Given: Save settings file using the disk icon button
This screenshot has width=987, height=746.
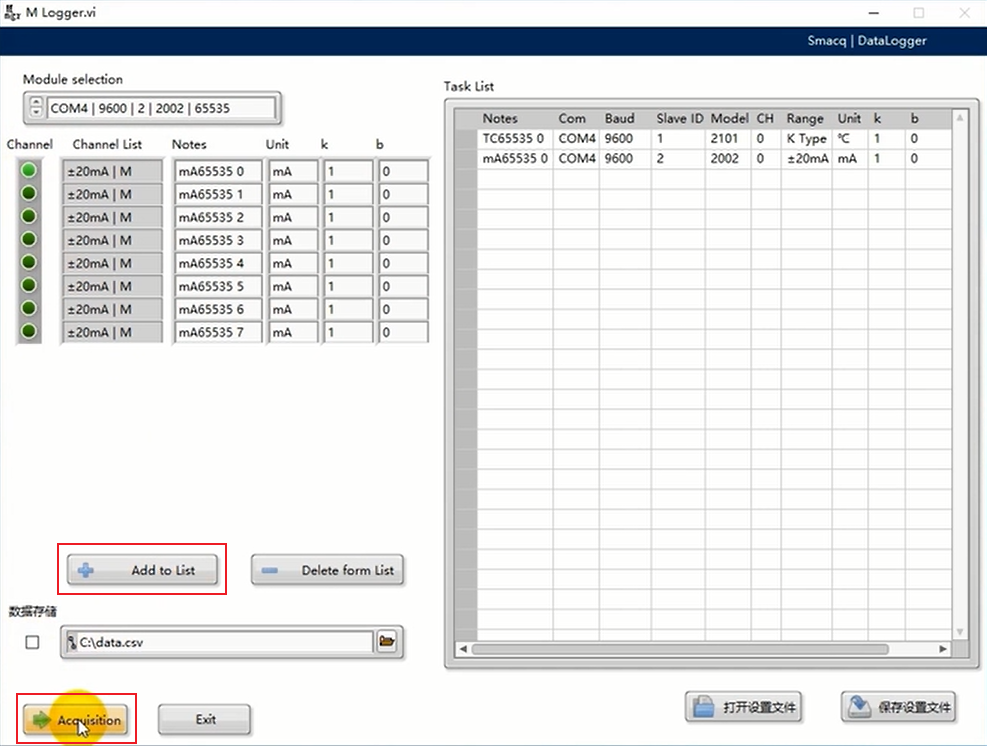Looking at the screenshot, I should pos(898,707).
